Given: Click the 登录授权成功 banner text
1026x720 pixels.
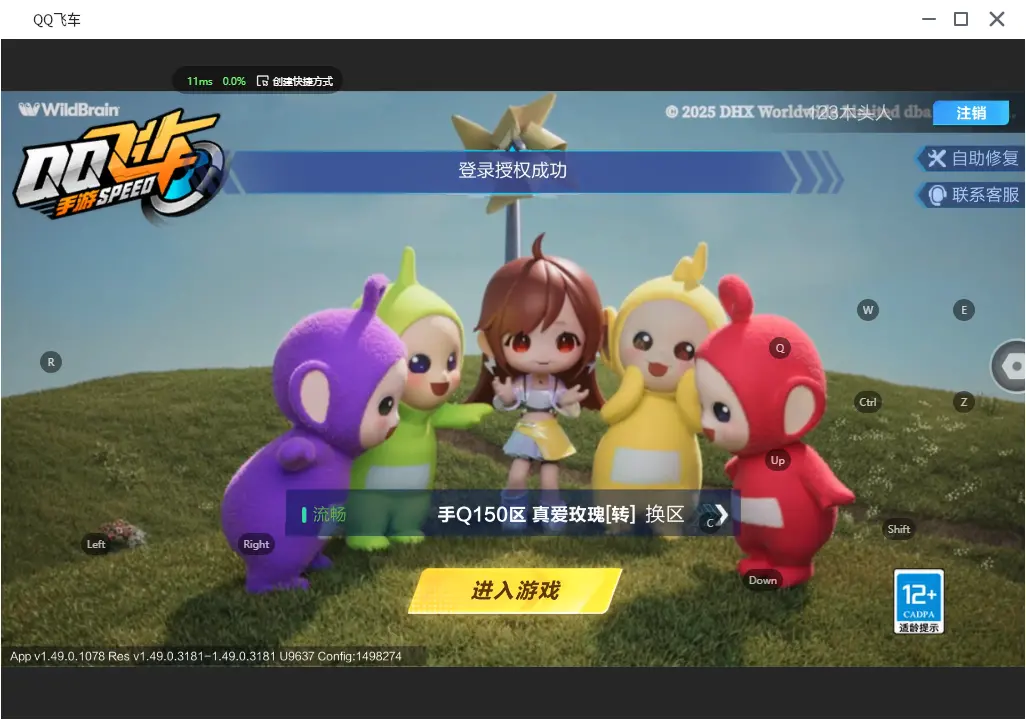Looking at the screenshot, I should 512,170.
